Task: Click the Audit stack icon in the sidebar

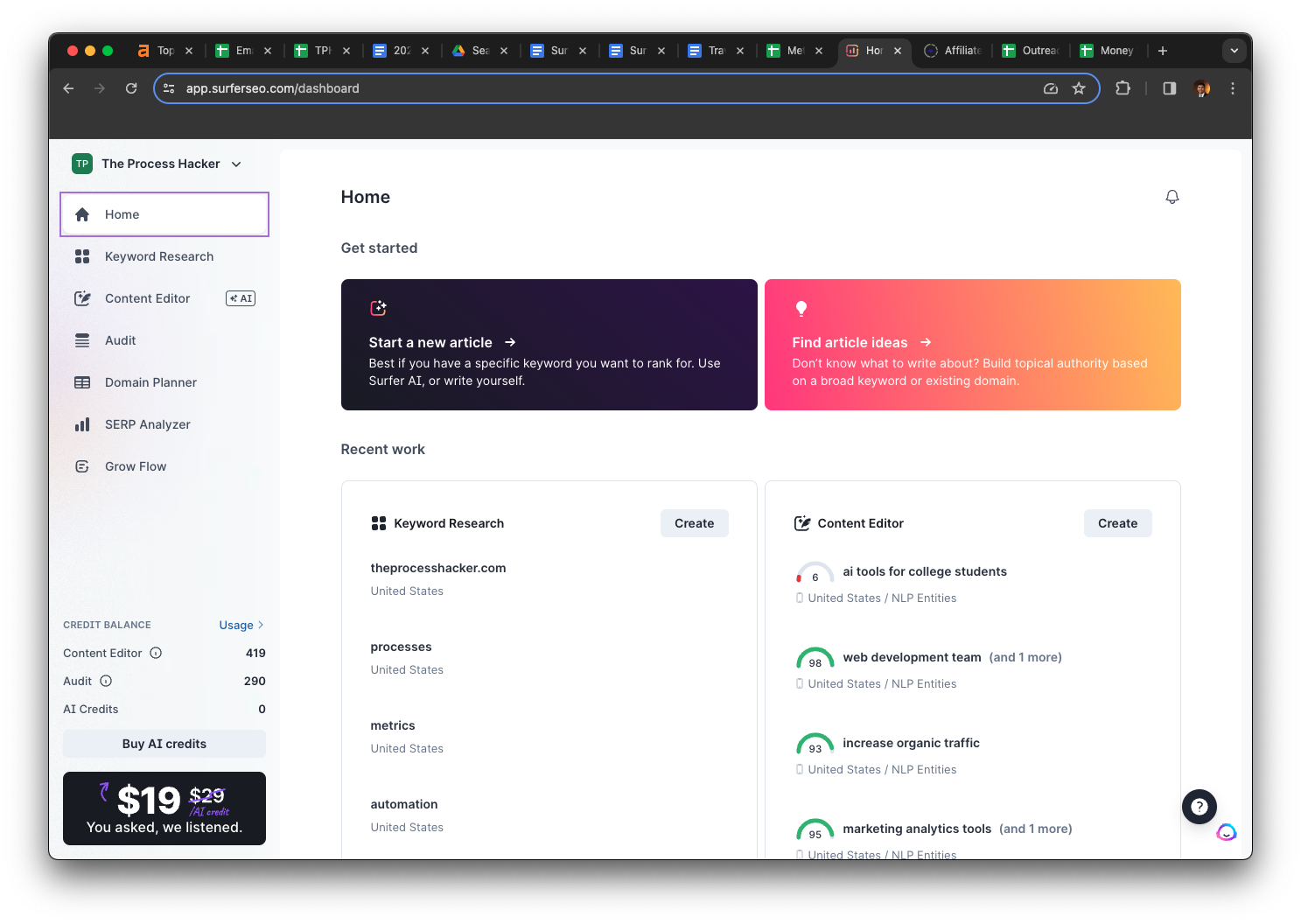Action: click(x=82, y=340)
